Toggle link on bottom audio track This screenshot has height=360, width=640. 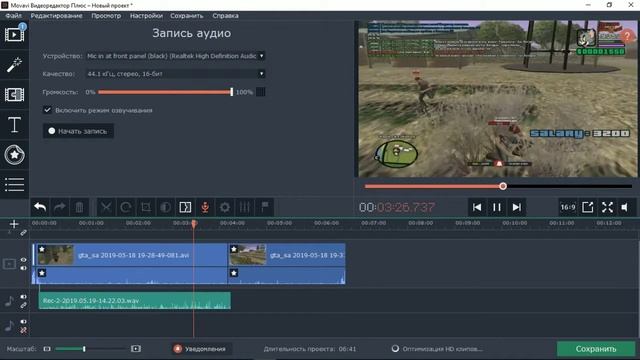pyautogui.click(x=23, y=330)
